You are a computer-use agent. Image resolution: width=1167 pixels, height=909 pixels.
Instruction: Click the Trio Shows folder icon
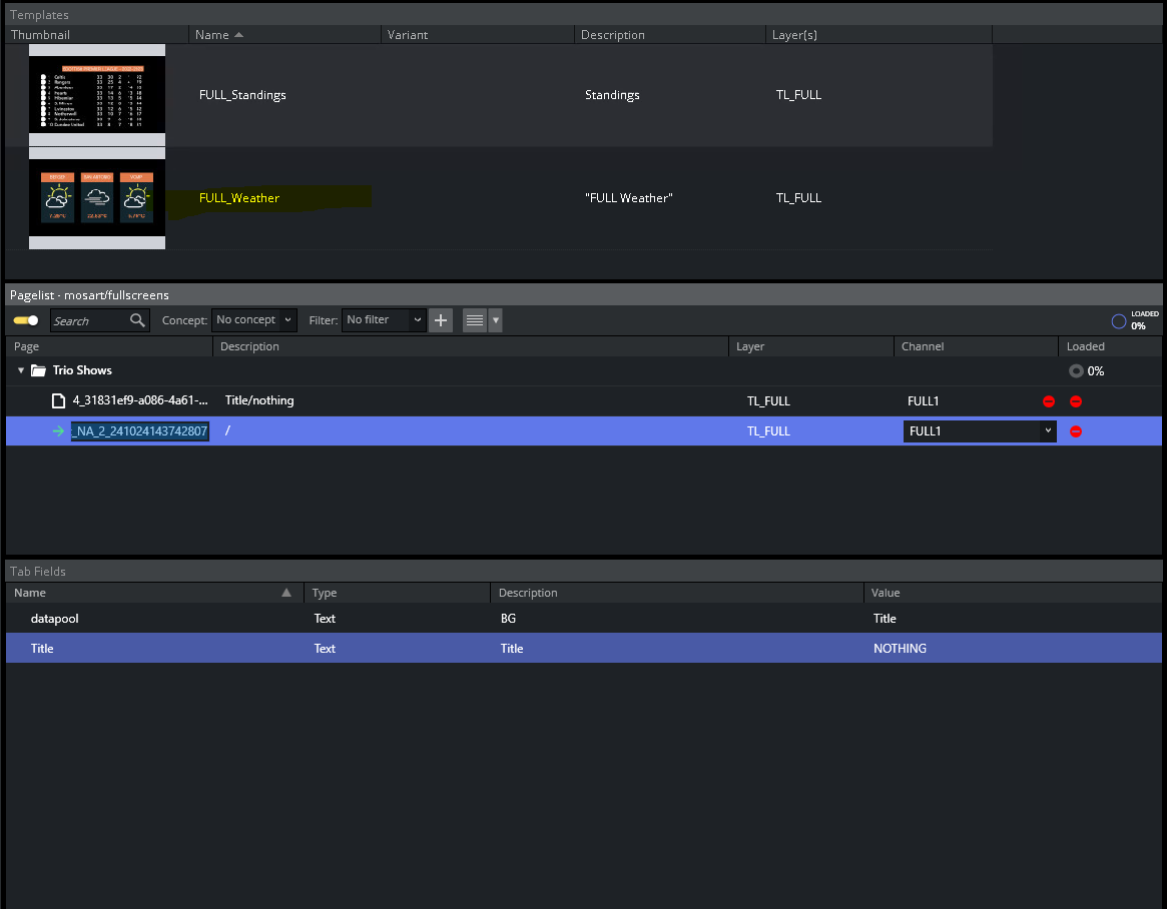click(x=38, y=371)
